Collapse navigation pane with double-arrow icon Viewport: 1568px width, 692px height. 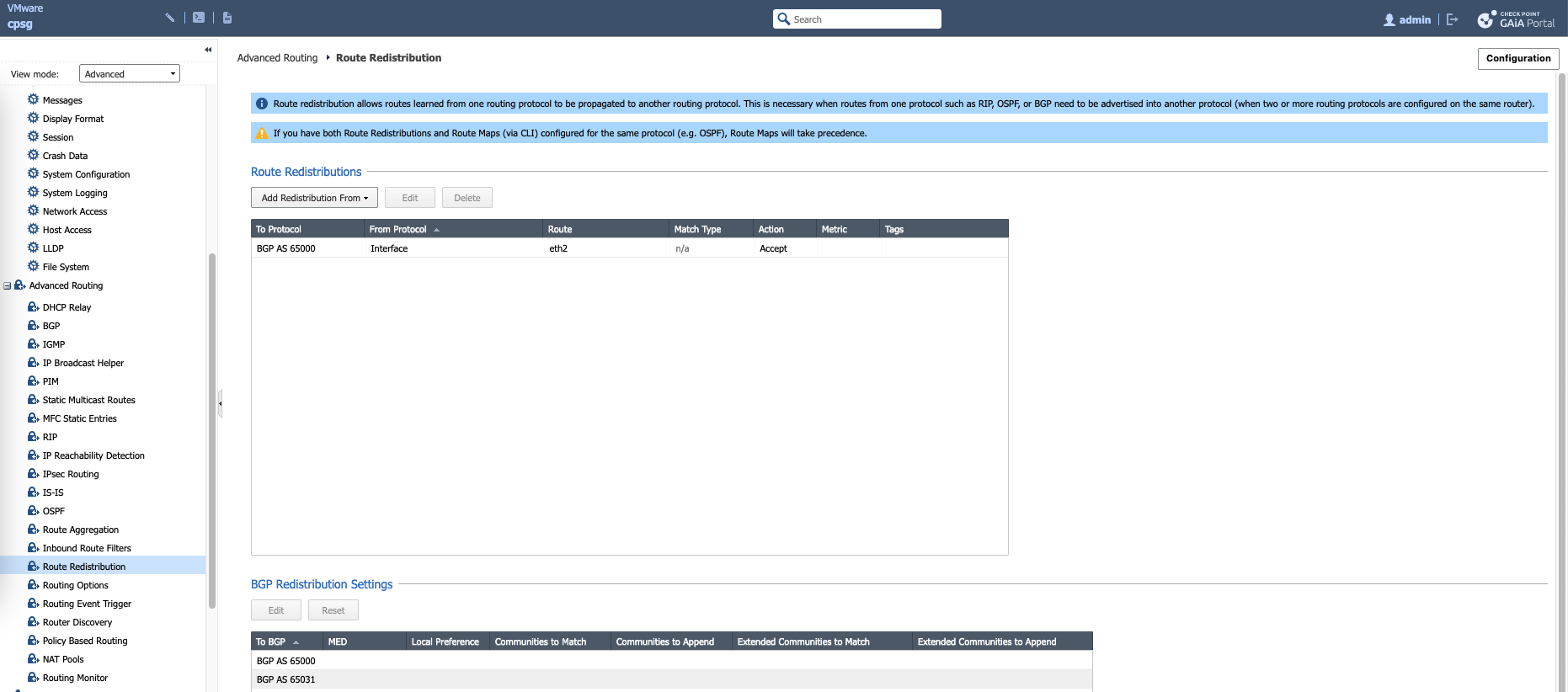(208, 50)
